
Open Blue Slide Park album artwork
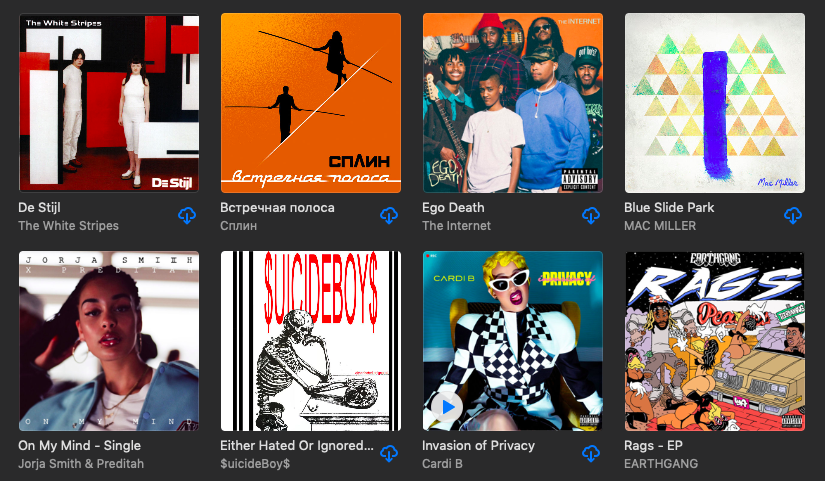(715, 103)
